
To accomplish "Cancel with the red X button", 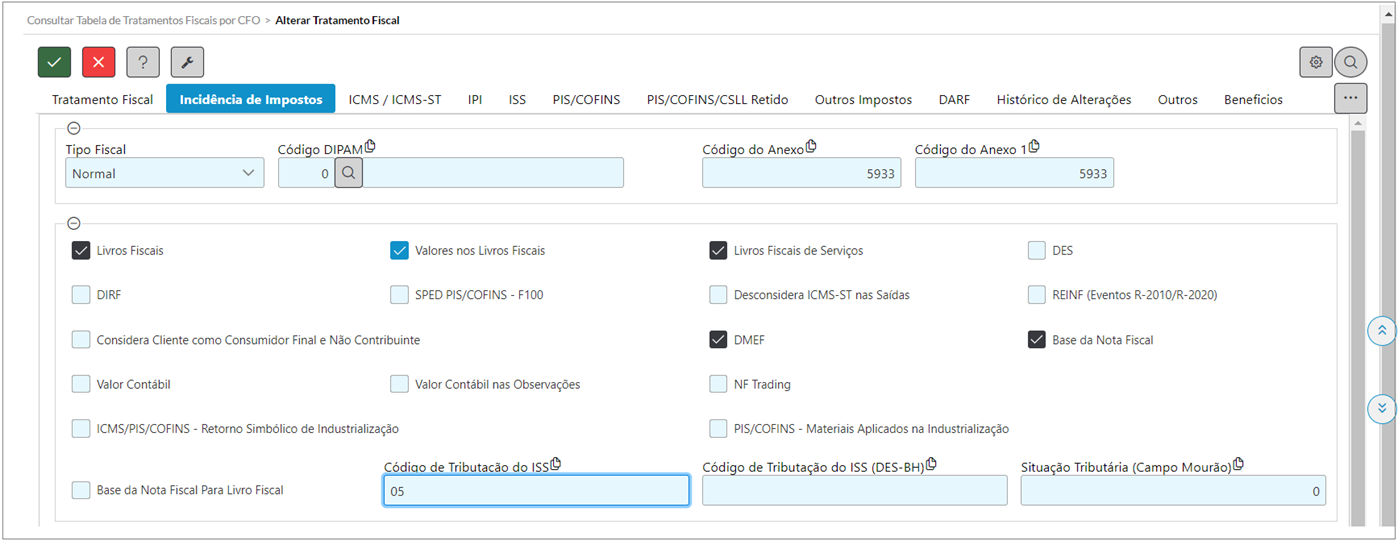I will coord(98,62).
